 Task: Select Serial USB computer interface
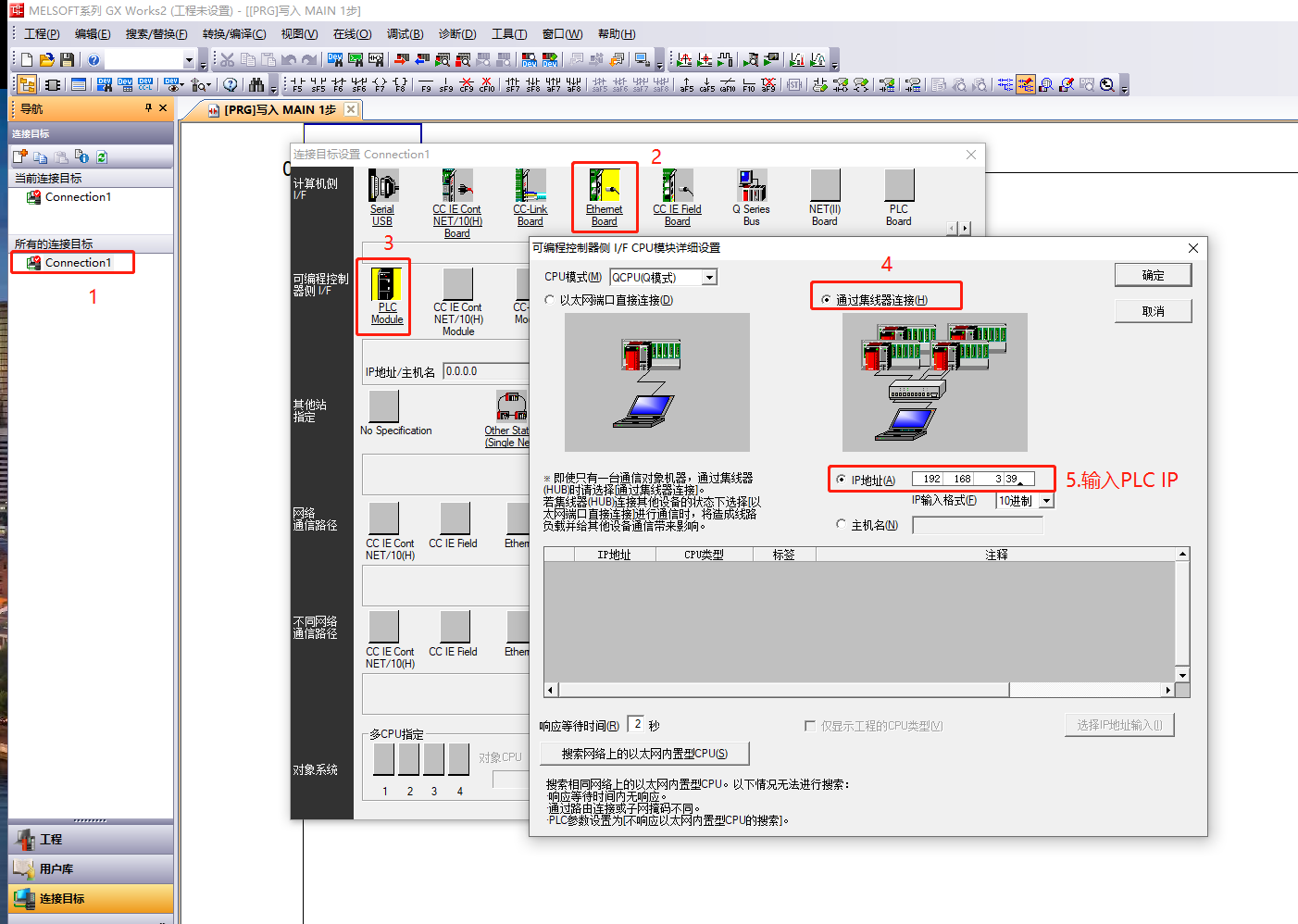click(382, 198)
